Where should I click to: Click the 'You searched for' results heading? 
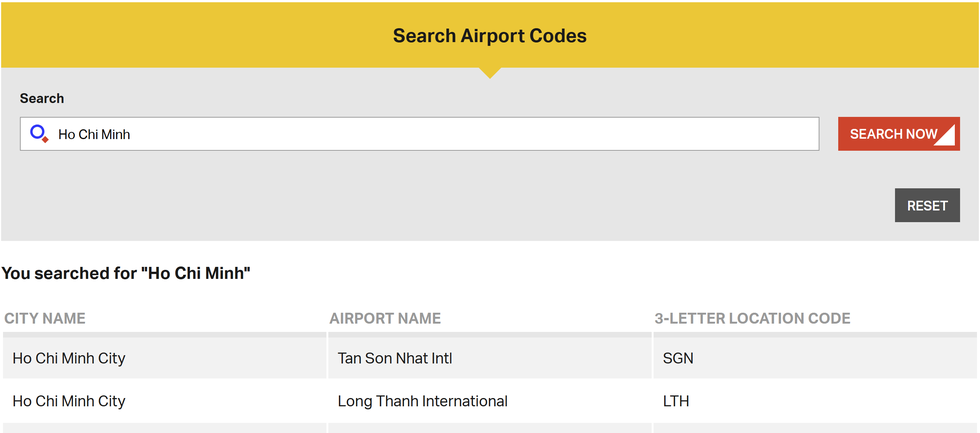click(x=126, y=273)
